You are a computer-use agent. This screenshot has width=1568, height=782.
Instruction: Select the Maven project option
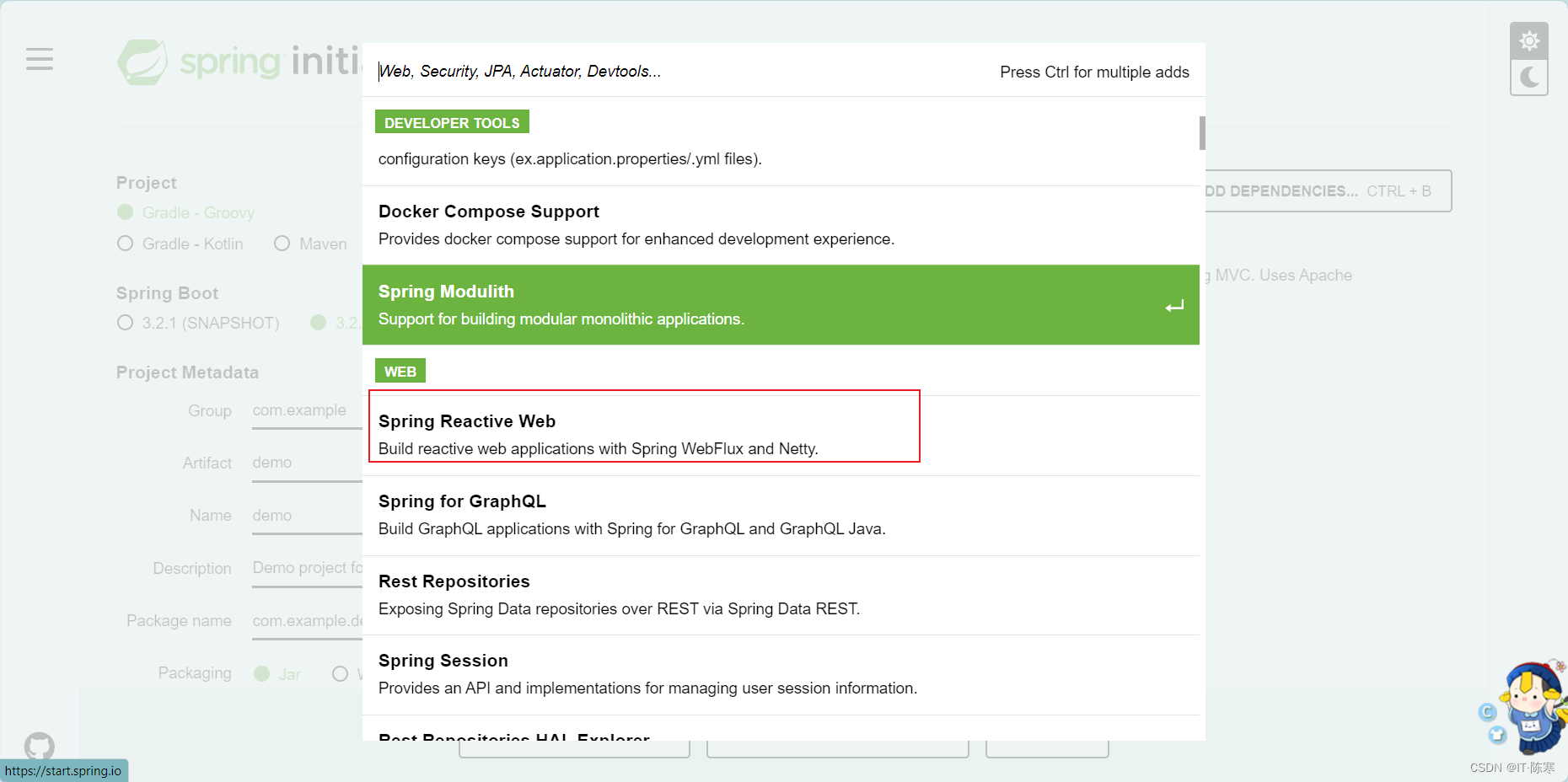[x=310, y=244]
